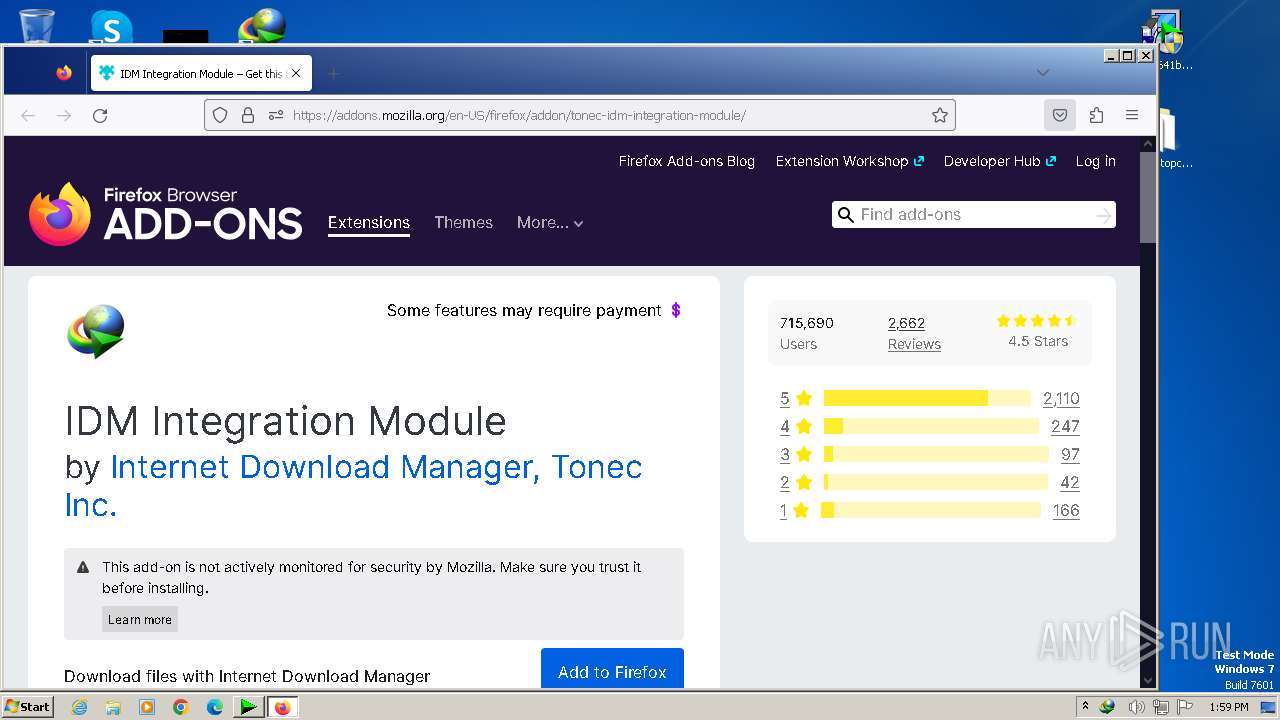Open Extension Workshop link
This screenshot has height=720, width=1280.
tap(850, 161)
